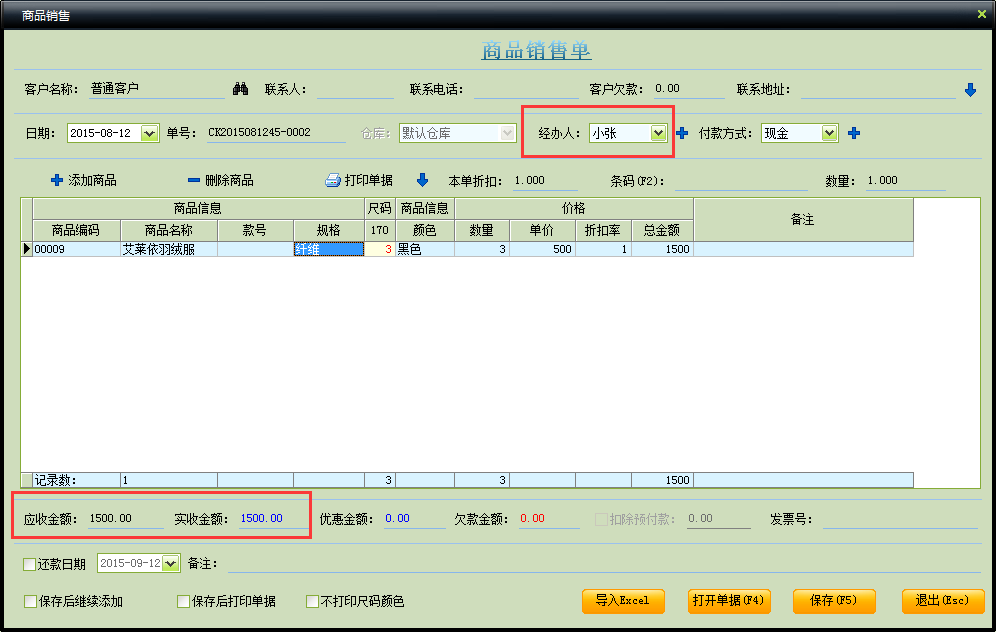Image resolution: width=996 pixels, height=632 pixels.
Task: Click the 本单折扣 input field
Action: pyautogui.click(x=545, y=181)
